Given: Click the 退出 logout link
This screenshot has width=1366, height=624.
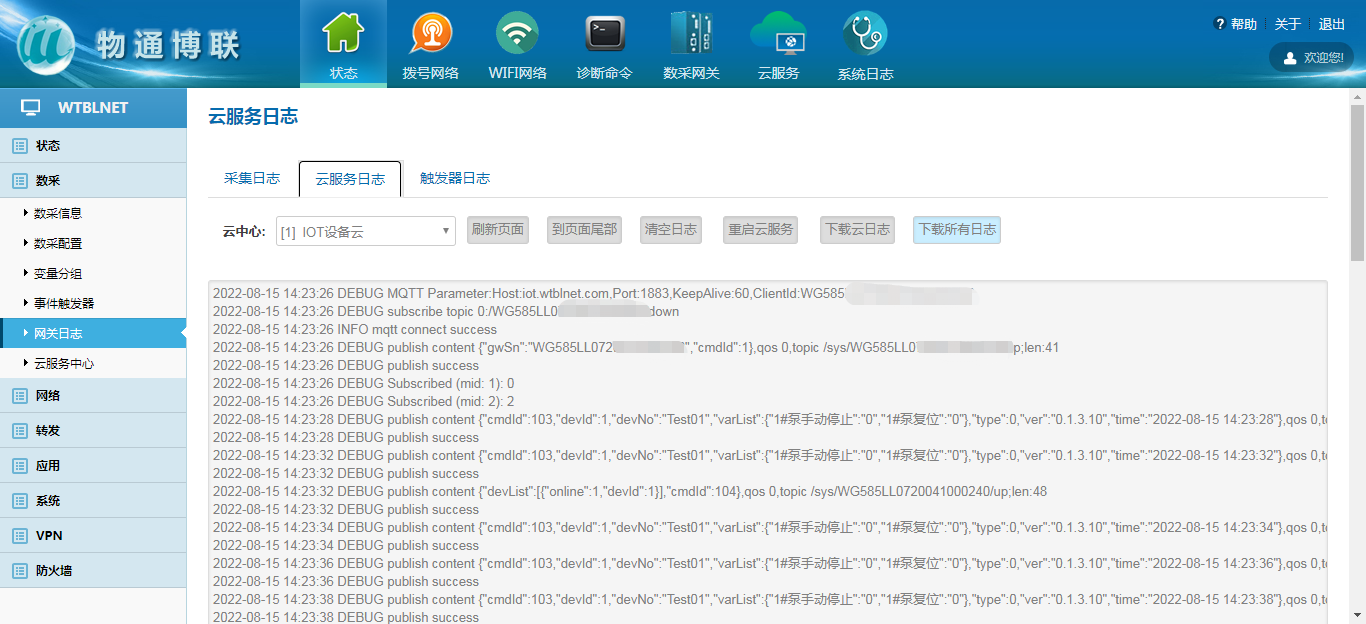Looking at the screenshot, I should pos(1332,24).
